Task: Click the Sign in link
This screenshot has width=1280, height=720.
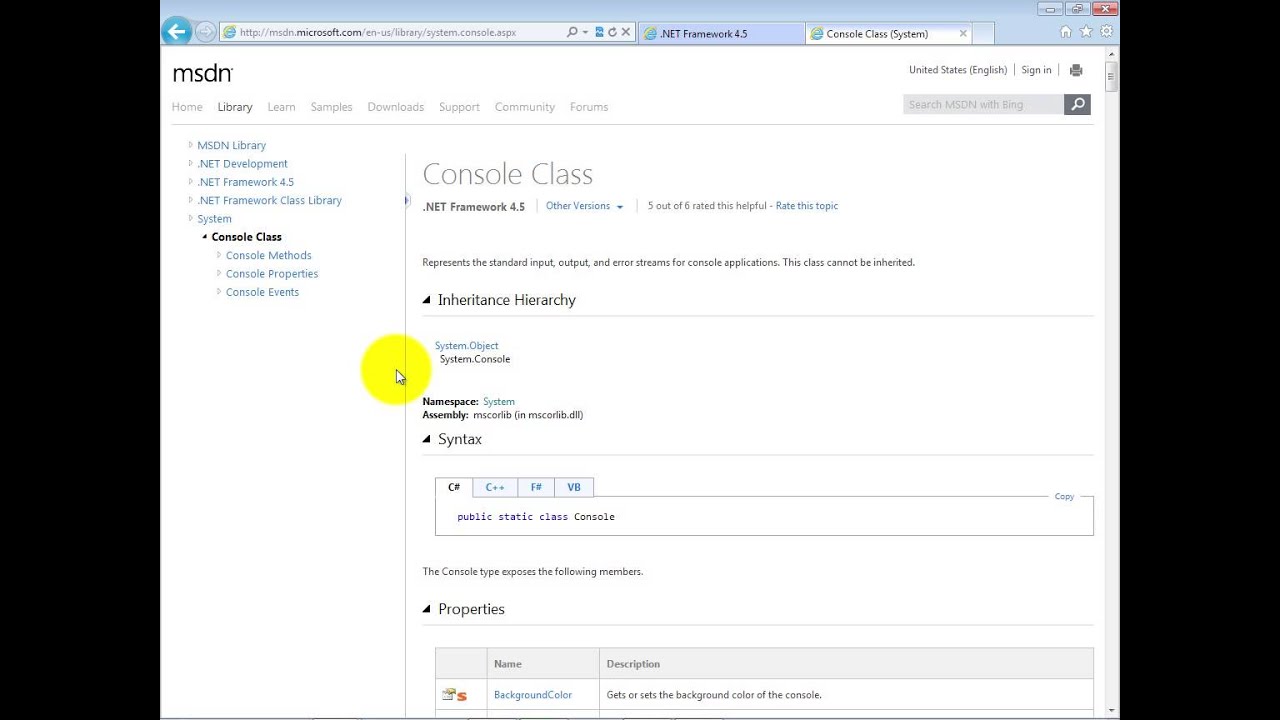Action: pyautogui.click(x=1036, y=70)
